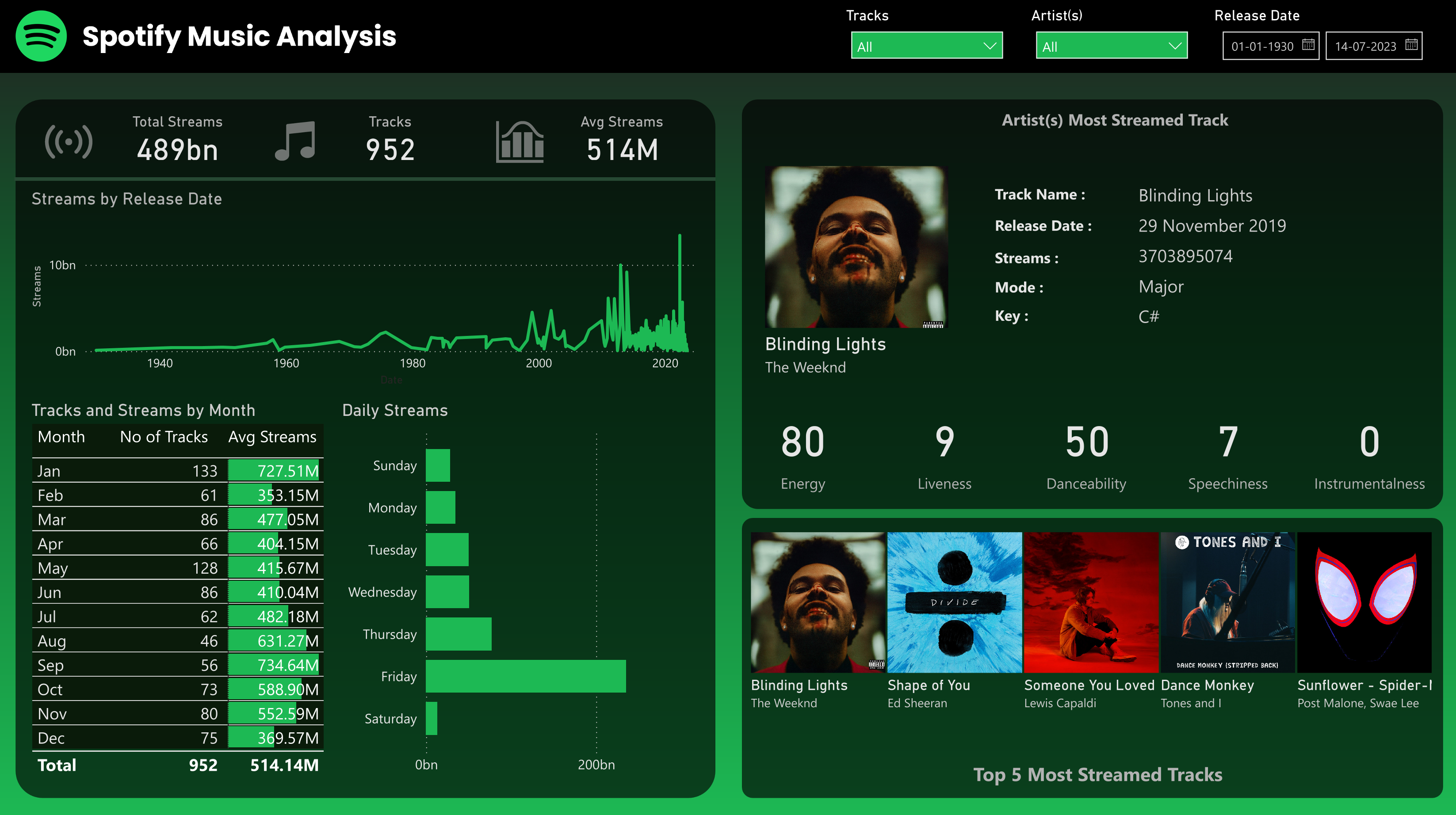Open the Tracks filter dropdown
The width and height of the screenshot is (1456, 815).
point(926,46)
